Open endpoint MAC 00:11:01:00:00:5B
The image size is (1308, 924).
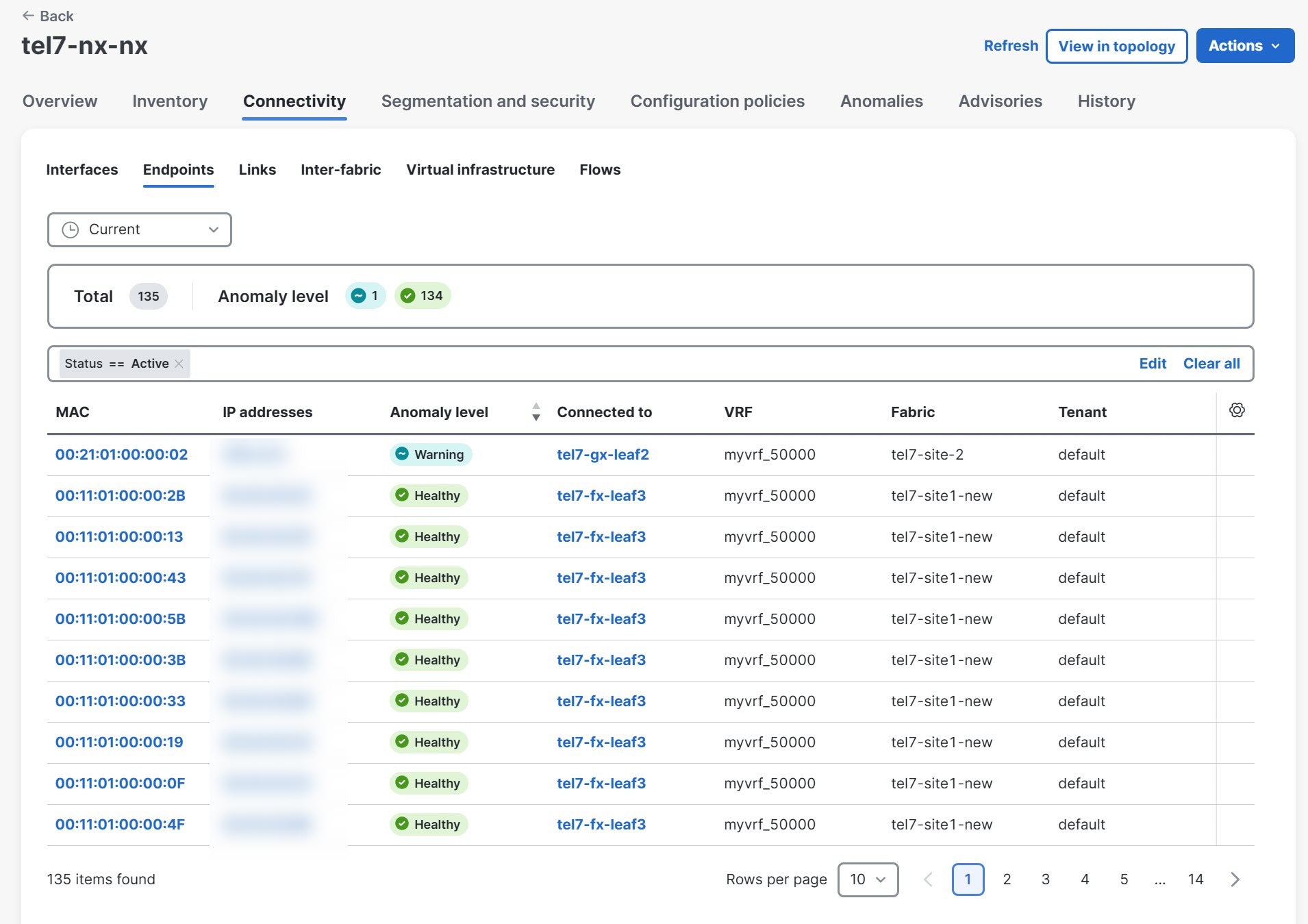121,619
